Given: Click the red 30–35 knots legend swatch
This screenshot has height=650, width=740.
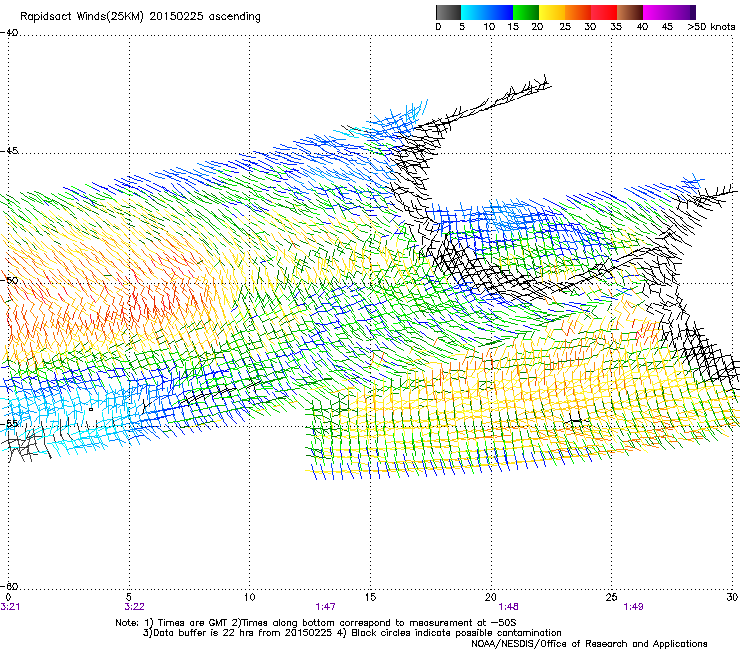Looking at the screenshot, I should (x=604, y=12).
